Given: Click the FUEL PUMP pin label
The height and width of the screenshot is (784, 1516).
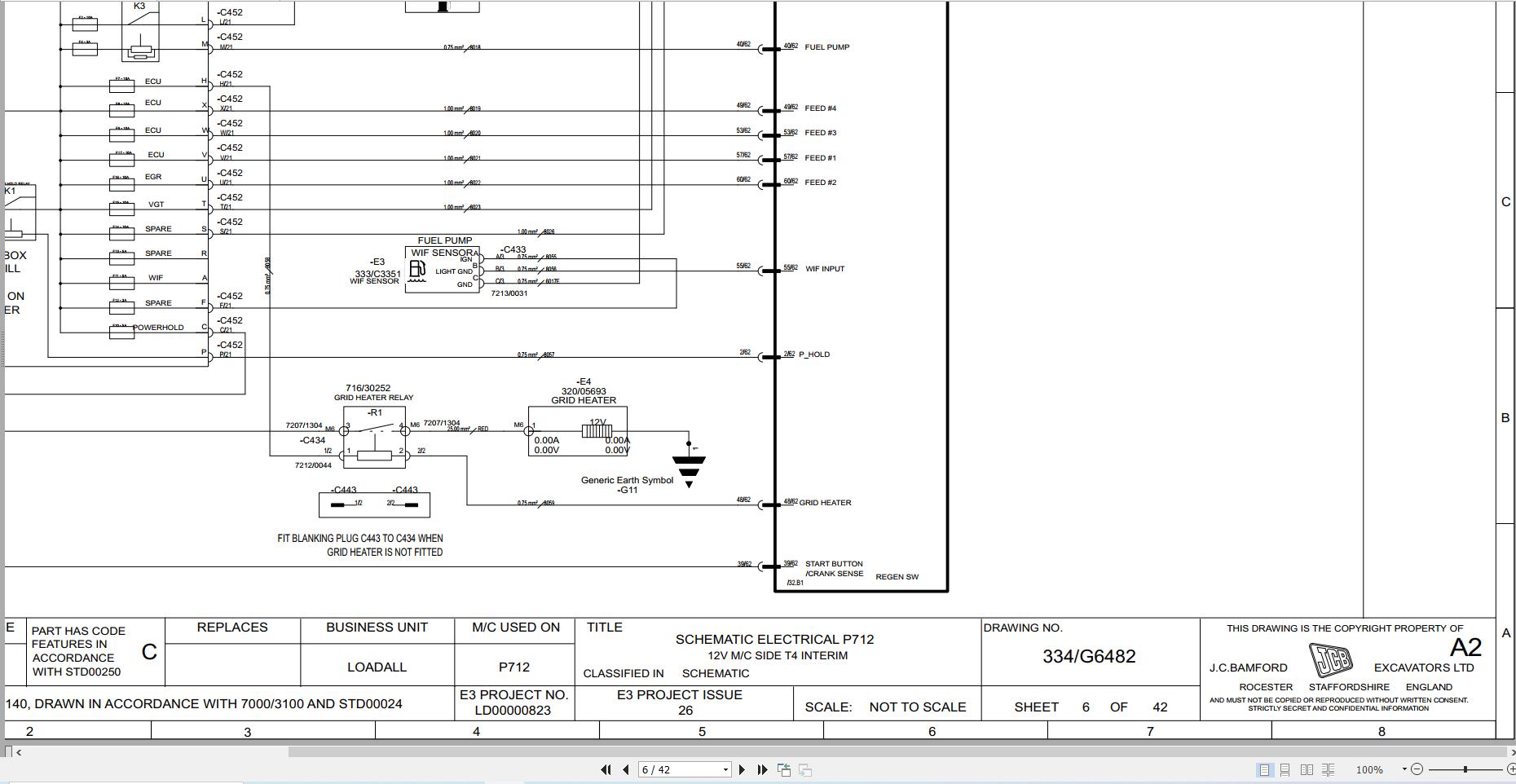Looking at the screenshot, I should (x=827, y=47).
